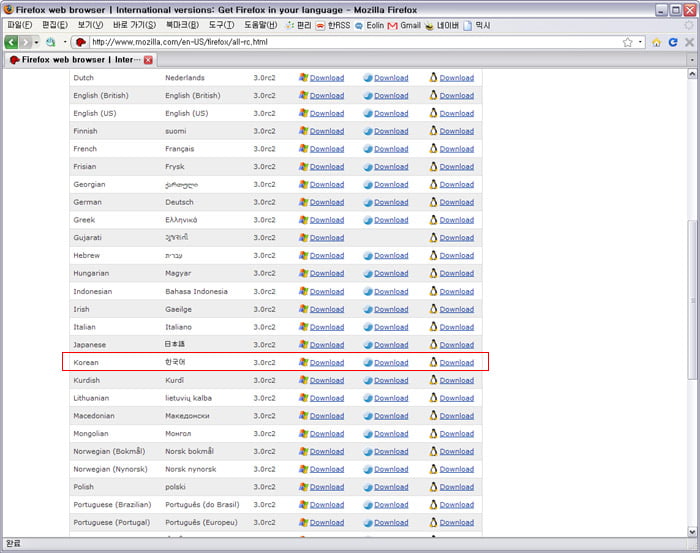Click the Mac Download link for Macedonian
Image resolution: width=700 pixels, height=553 pixels.
391,416
